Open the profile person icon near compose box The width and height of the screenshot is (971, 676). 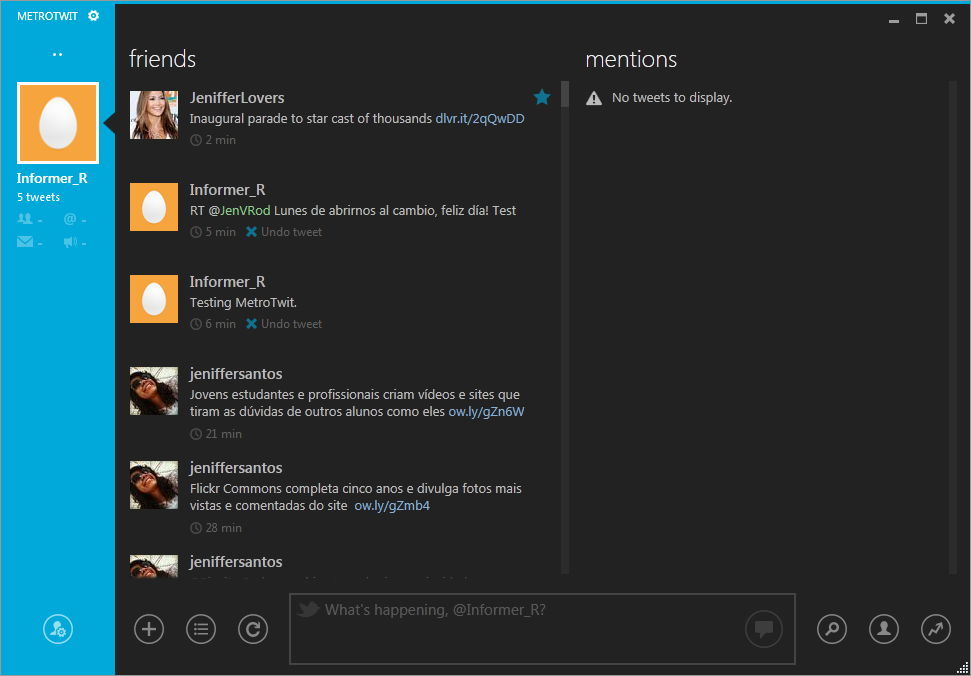pyautogui.click(x=883, y=629)
